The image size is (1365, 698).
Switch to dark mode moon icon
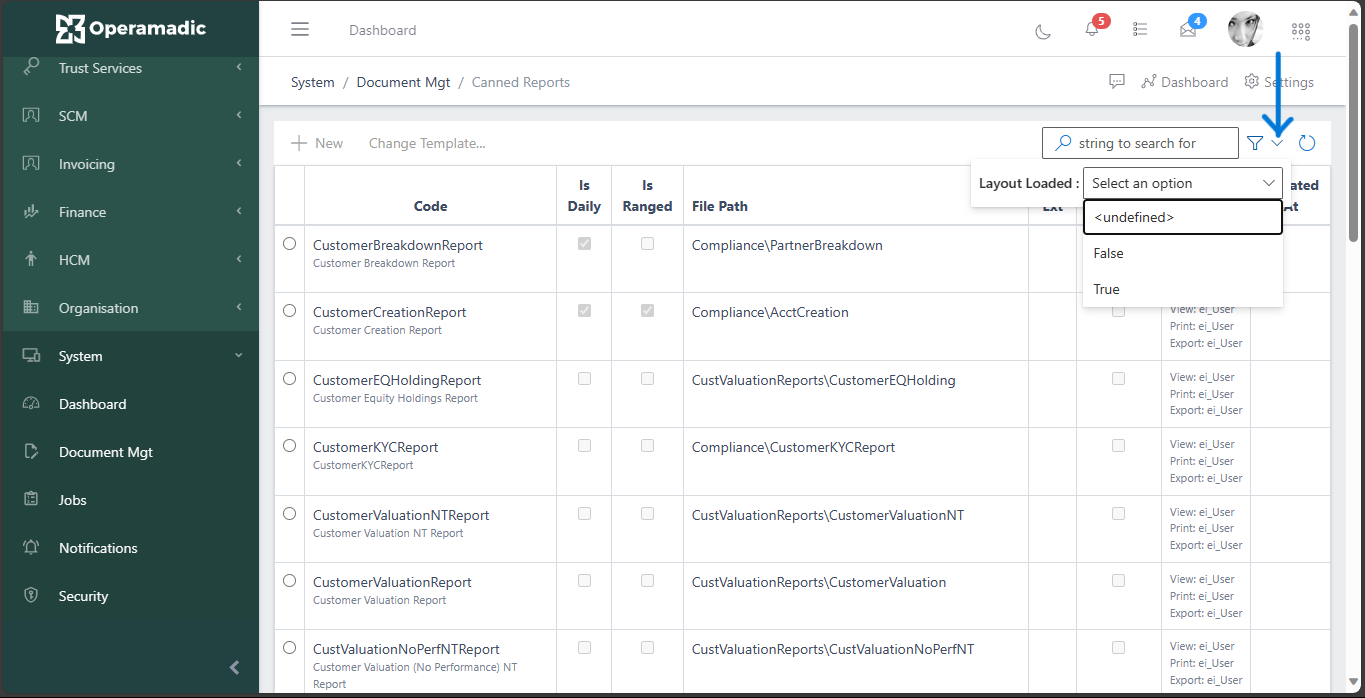click(1043, 31)
